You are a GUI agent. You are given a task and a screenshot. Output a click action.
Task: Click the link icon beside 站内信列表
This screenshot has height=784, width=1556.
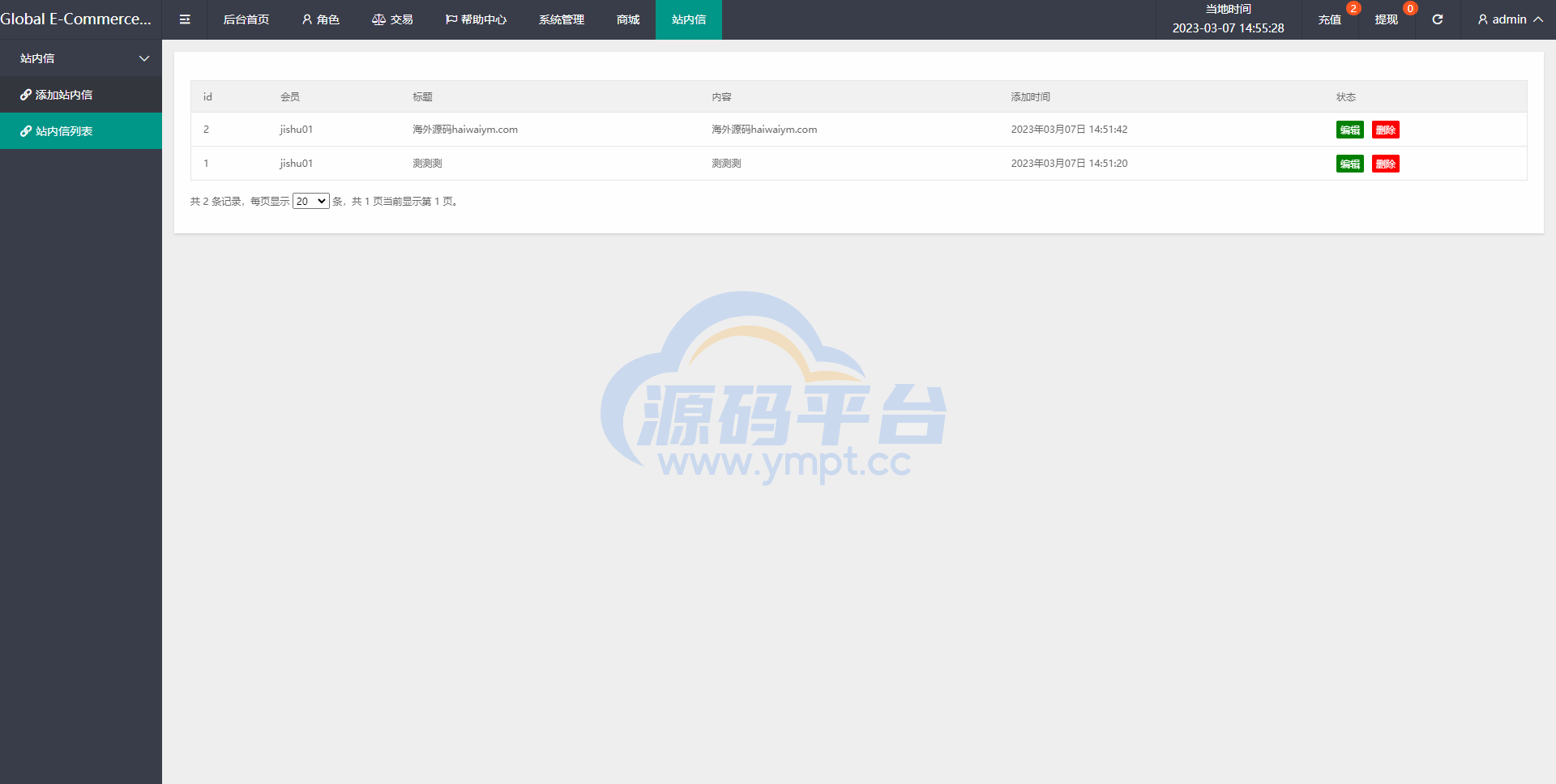point(26,131)
